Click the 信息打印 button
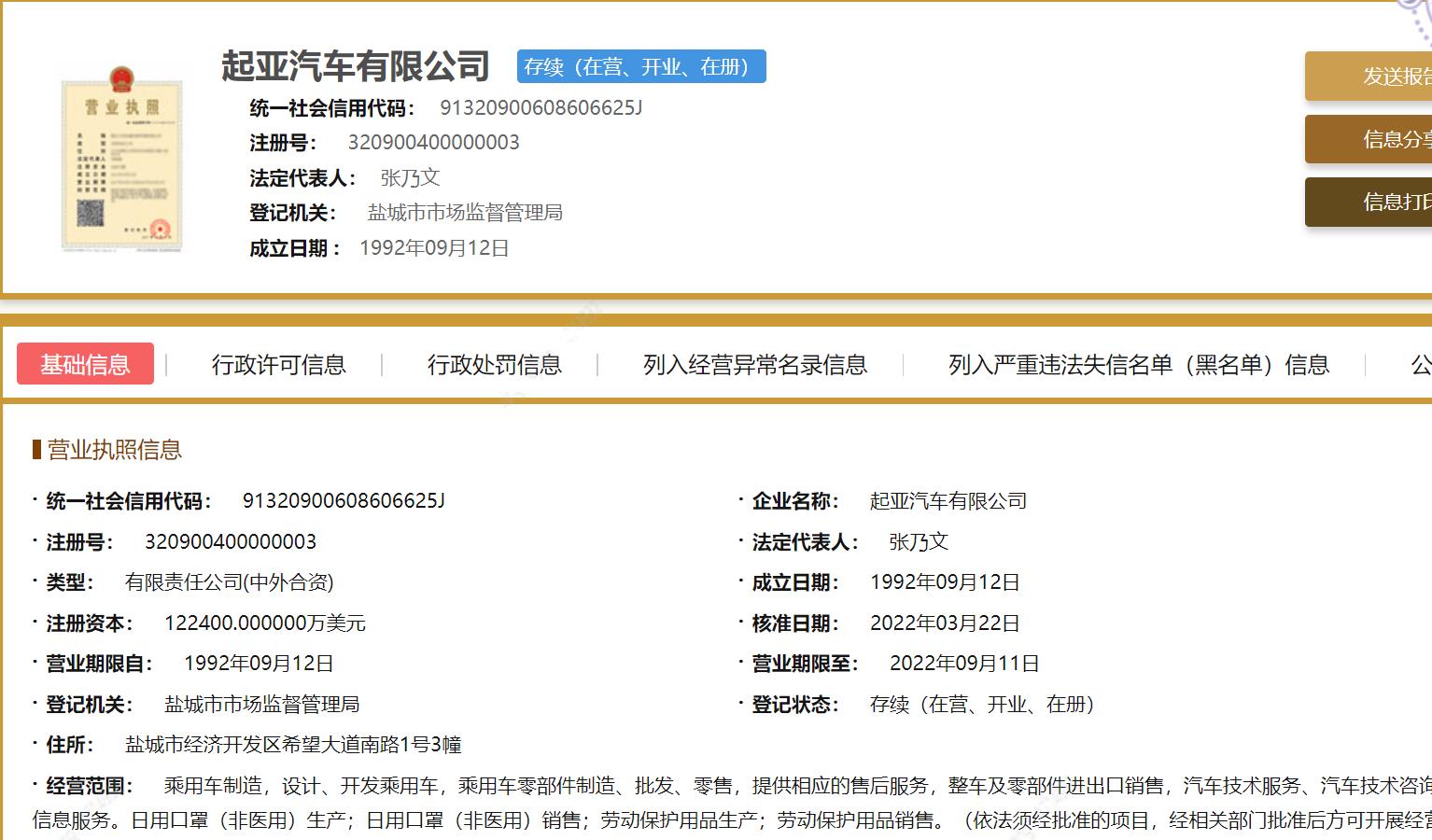This screenshot has height=840, width=1432. coord(1369,202)
